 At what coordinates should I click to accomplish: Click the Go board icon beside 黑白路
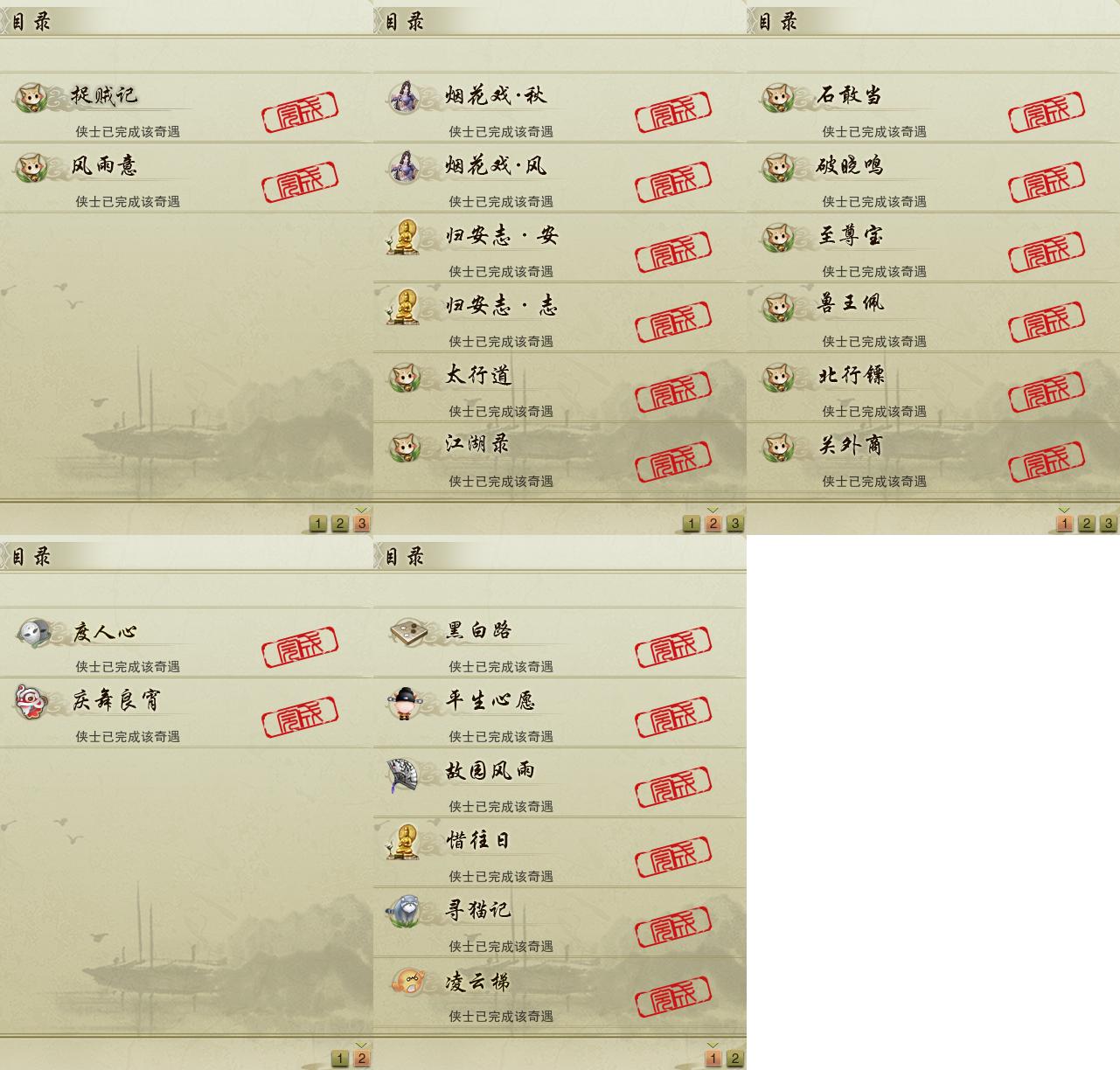pos(406,630)
